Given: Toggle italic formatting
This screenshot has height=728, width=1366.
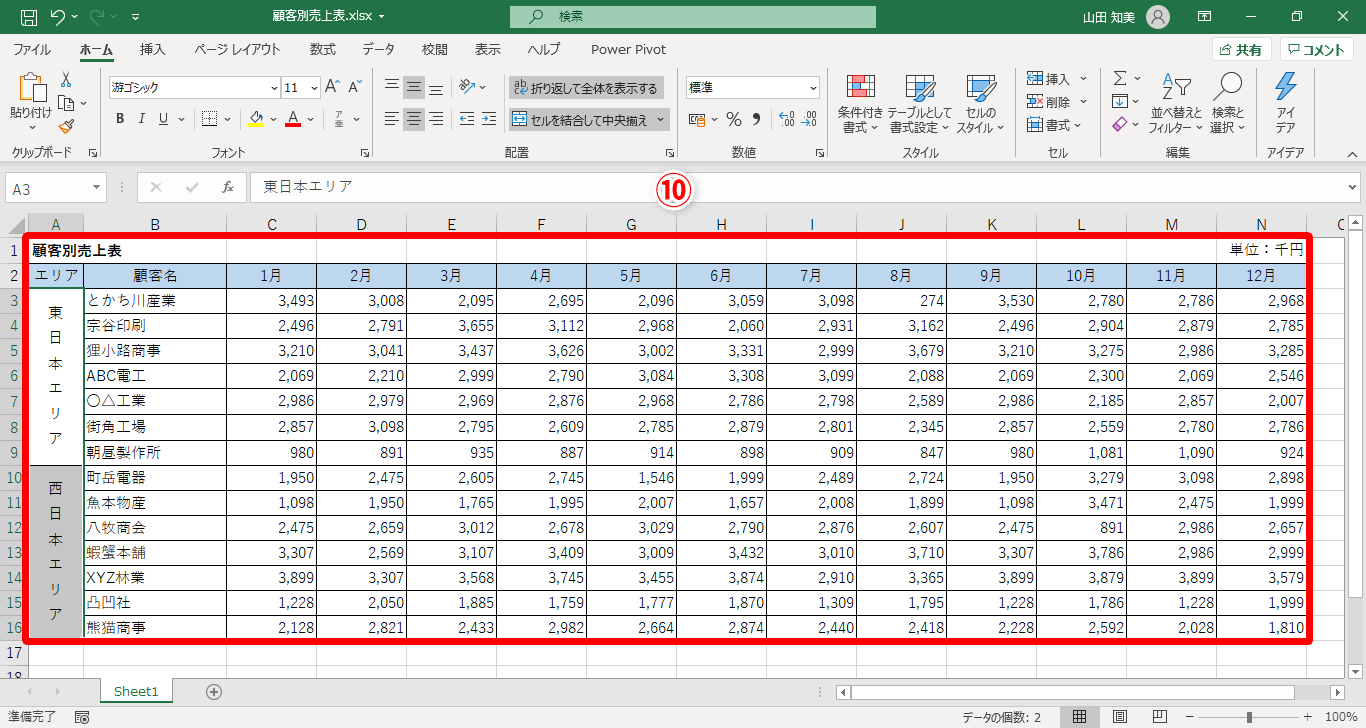Looking at the screenshot, I should point(142,119).
